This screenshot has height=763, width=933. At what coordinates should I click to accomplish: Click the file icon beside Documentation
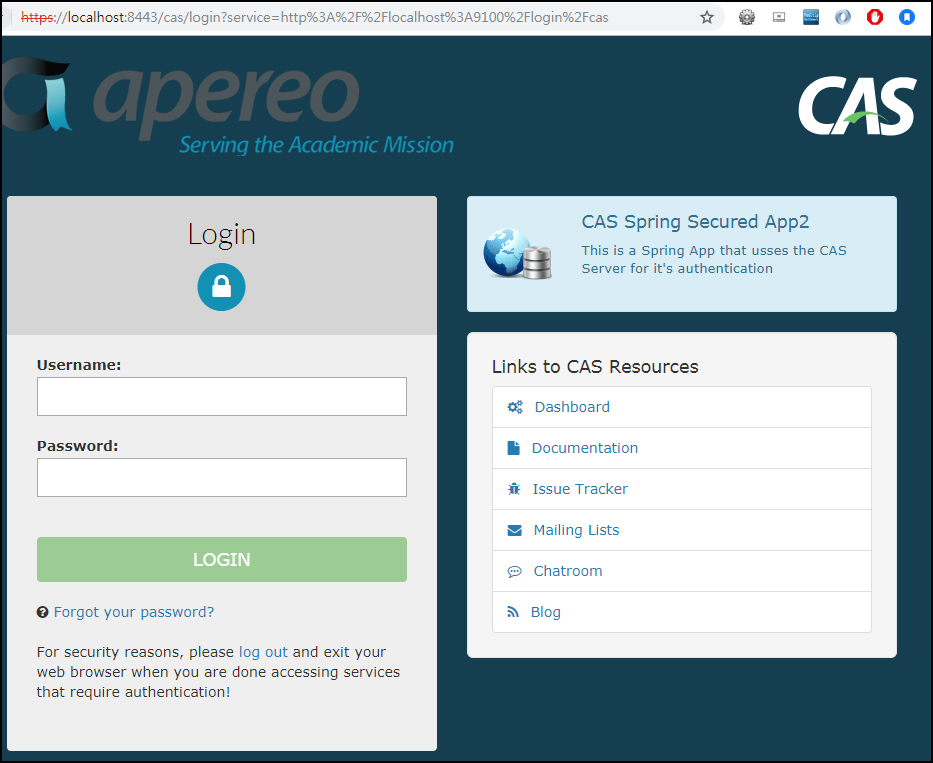pyautogui.click(x=513, y=448)
